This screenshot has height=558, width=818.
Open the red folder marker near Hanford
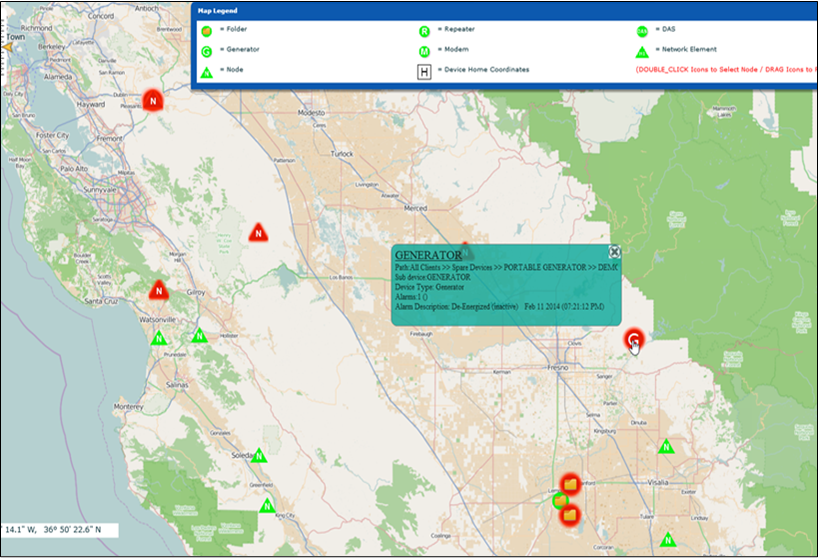click(571, 484)
